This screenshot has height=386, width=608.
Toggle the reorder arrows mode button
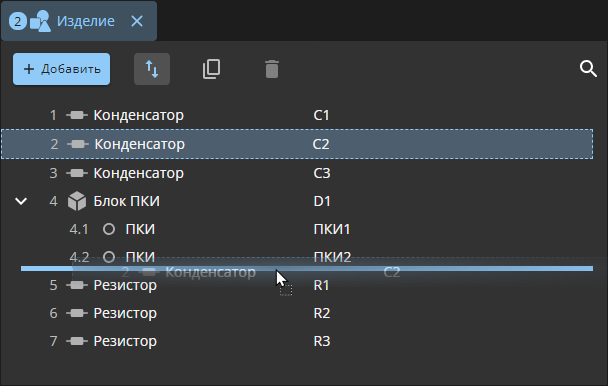(152, 69)
